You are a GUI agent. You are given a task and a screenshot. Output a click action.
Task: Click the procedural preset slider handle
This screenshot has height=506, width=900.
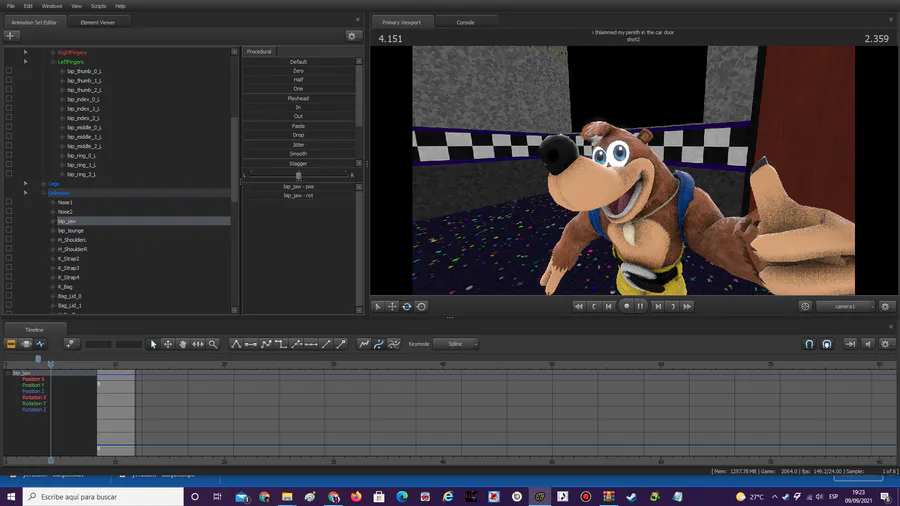298,175
